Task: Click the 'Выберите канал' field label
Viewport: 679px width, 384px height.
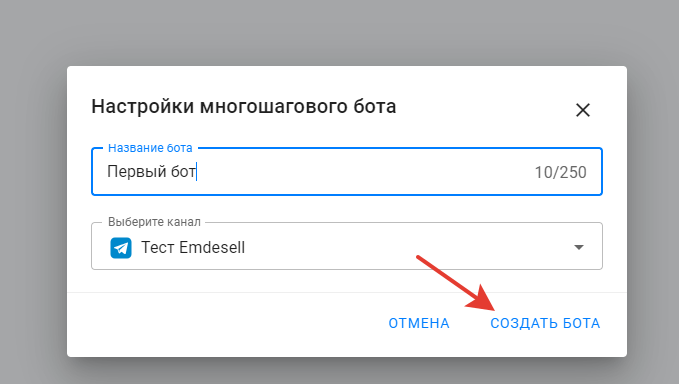Action: [154, 222]
